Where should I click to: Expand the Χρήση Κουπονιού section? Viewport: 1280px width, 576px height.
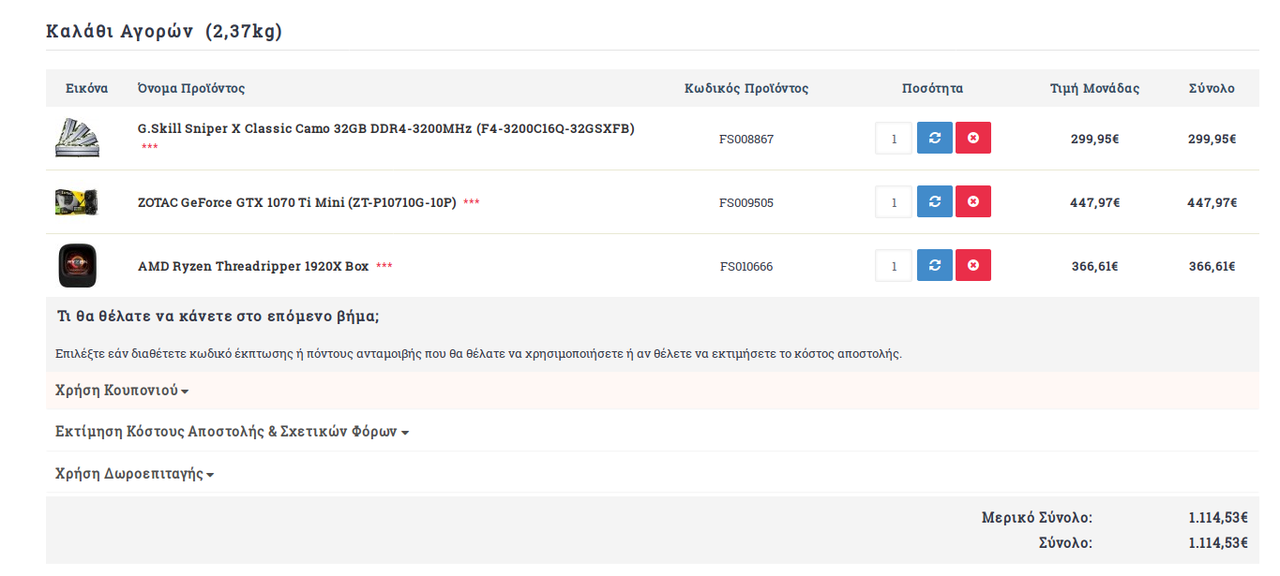[122, 390]
